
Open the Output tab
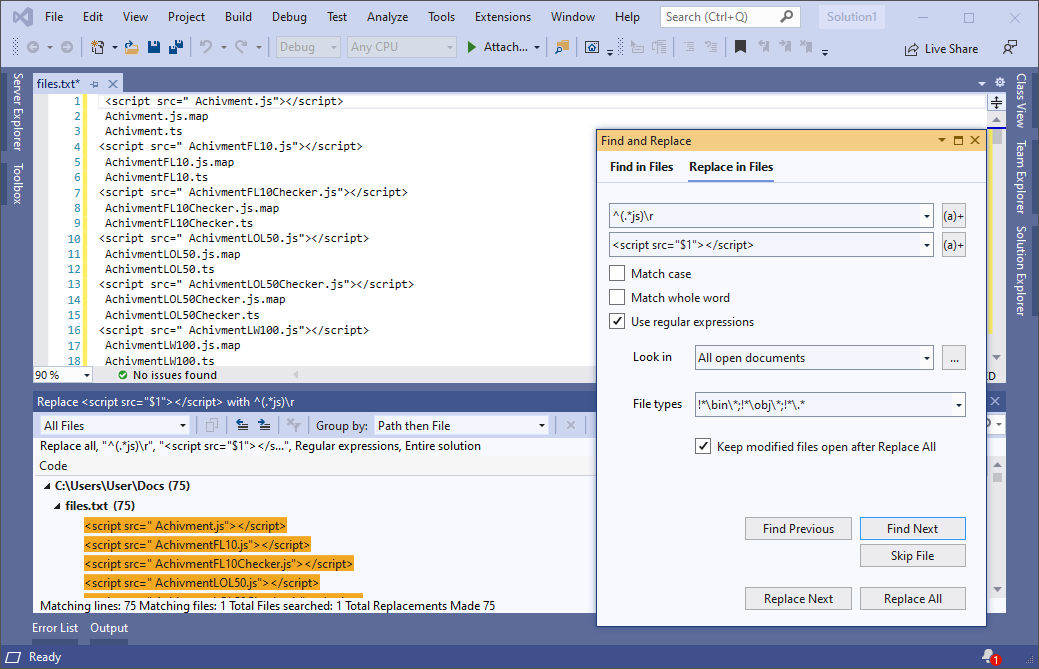(109, 628)
